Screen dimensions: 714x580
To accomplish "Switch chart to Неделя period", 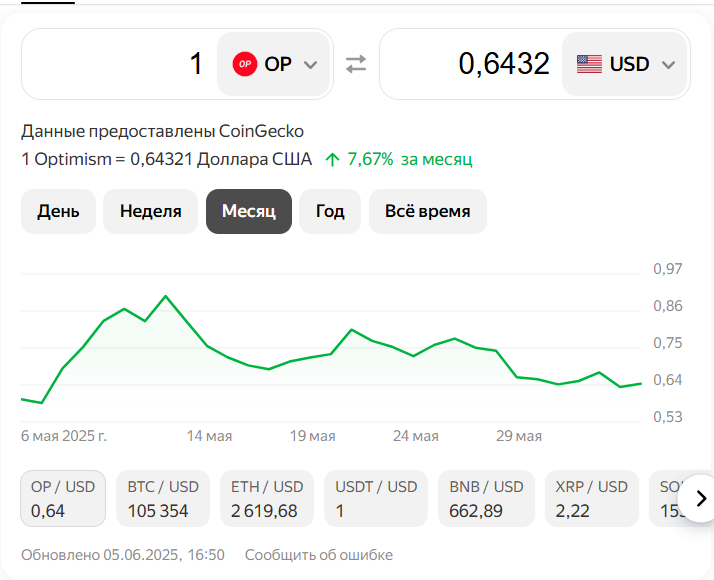I will (150, 212).
